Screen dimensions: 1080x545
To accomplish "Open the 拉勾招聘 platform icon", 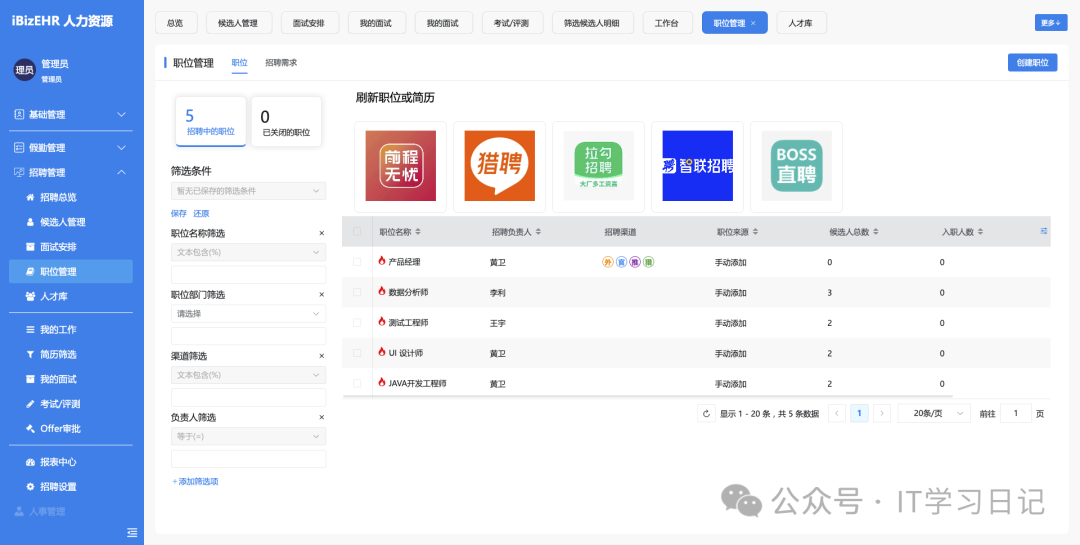I will (598, 166).
